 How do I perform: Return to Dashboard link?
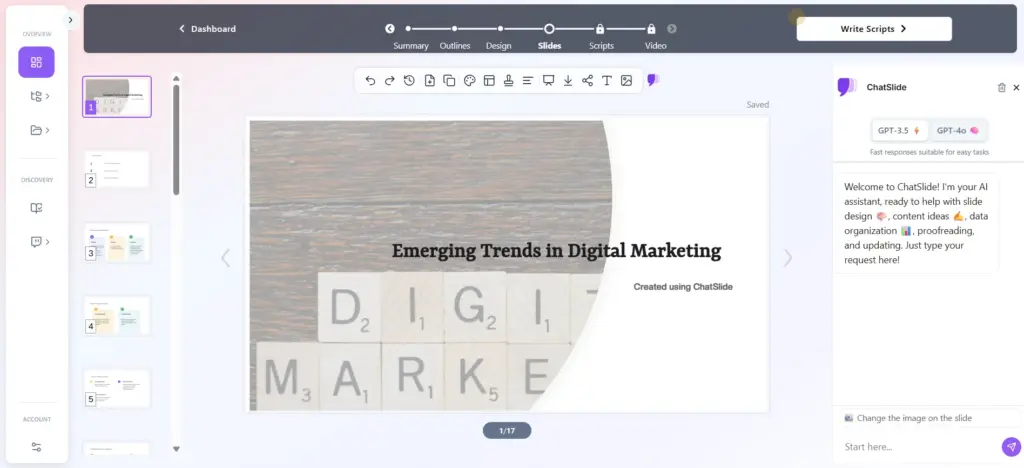(208, 29)
